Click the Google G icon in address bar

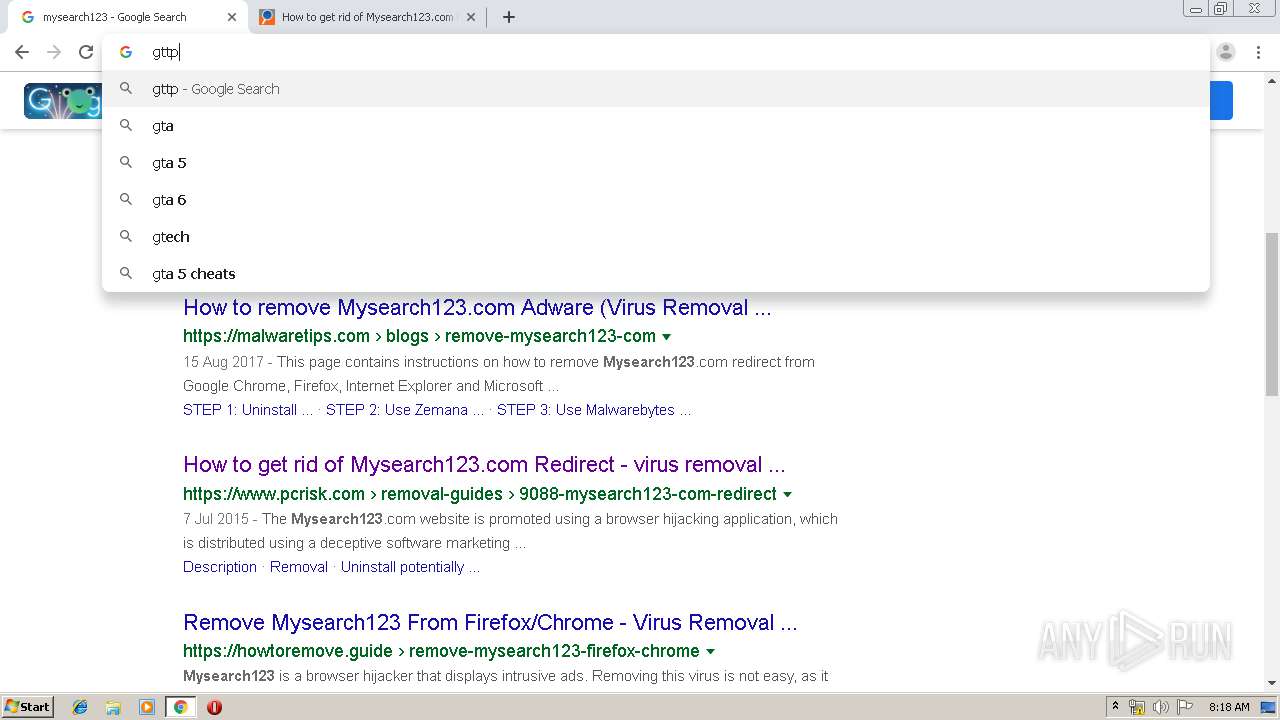pos(126,52)
